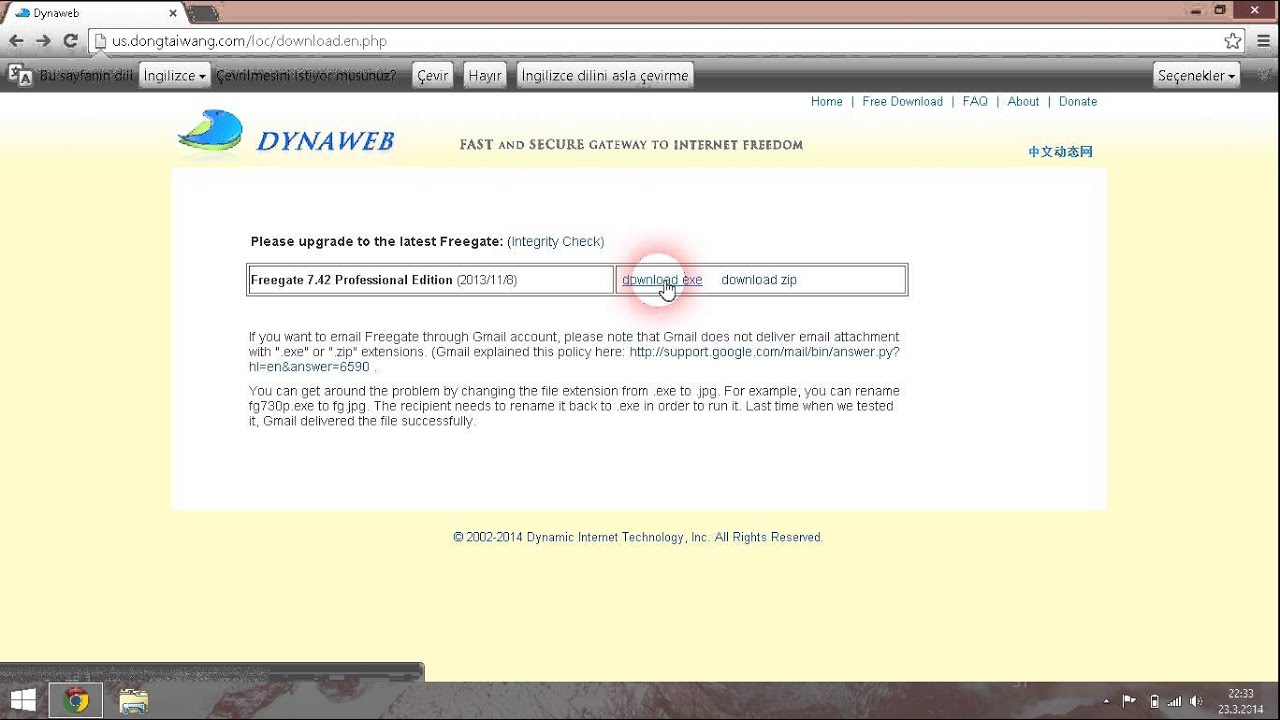This screenshot has width=1280, height=720.
Task: Click the battery icon in system tray
Action: point(1154,701)
